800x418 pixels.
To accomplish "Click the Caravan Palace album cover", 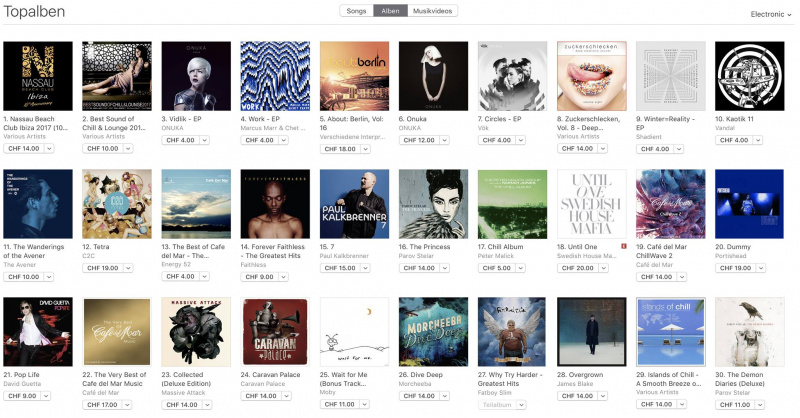I will tap(275, 332).
